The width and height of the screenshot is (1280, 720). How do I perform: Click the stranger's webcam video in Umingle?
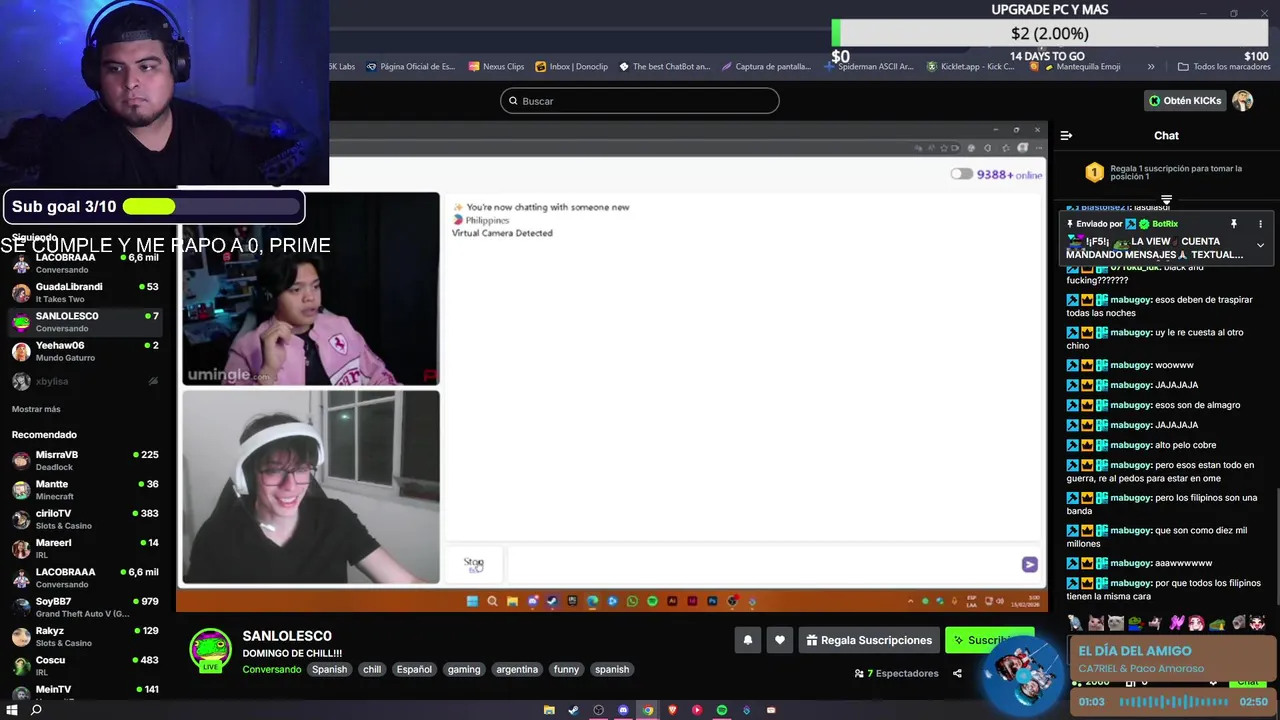pos(310,289)
